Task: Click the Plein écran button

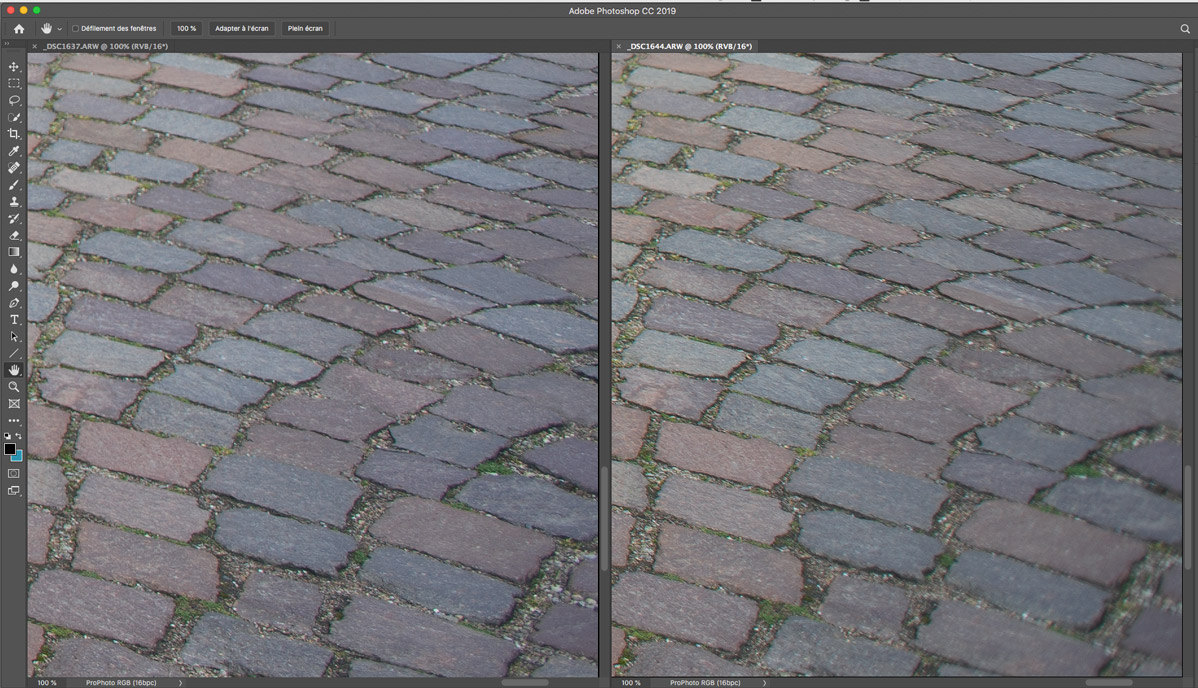Action: (x=307, y=29)
